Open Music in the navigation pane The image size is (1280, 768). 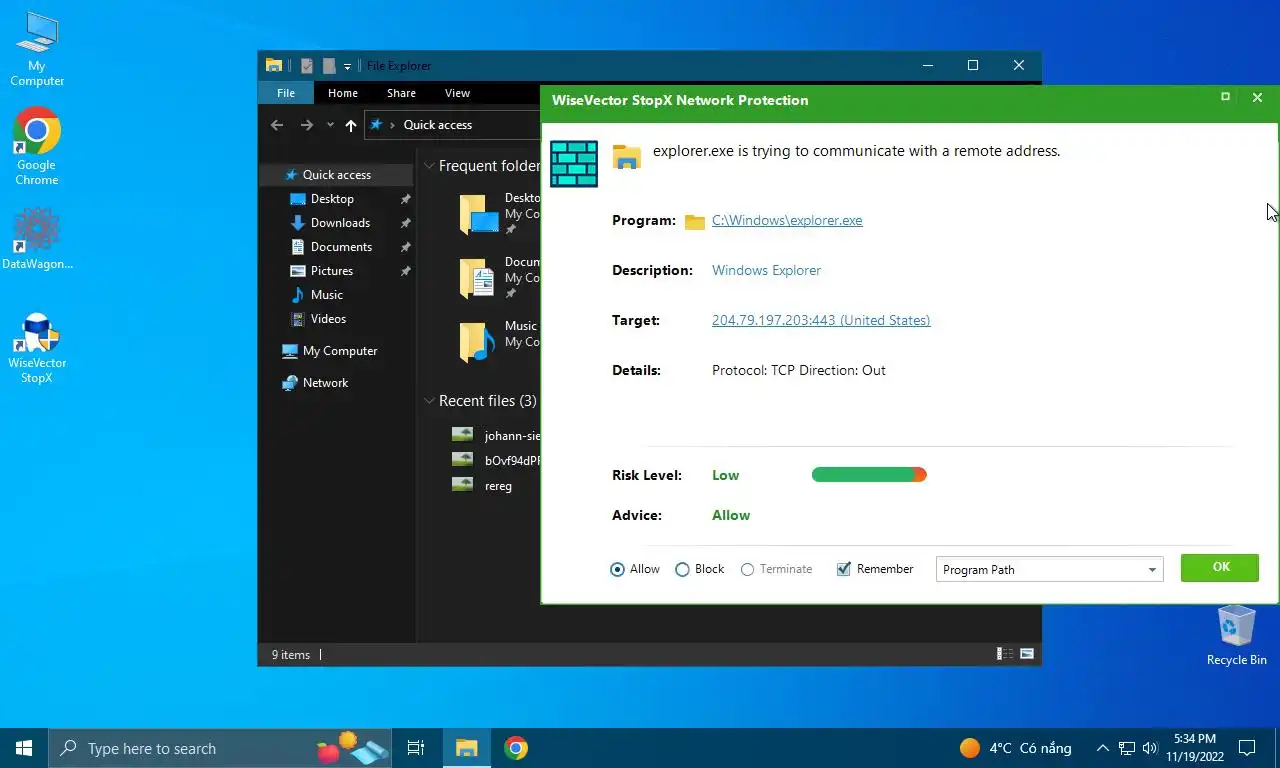[x=326, y=294]
